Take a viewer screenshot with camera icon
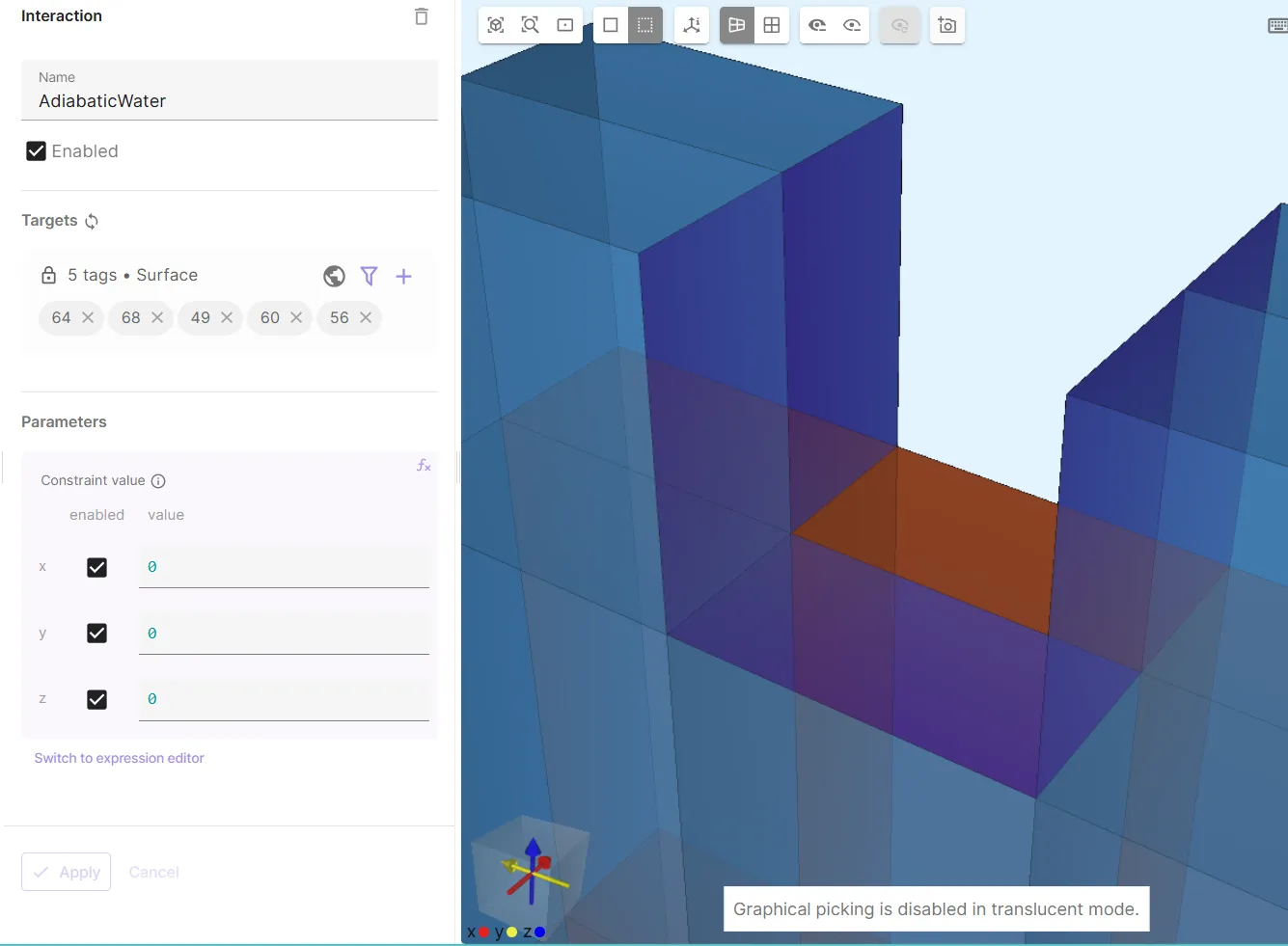Screen dimensions: 1288x946 tap(947, 25)
